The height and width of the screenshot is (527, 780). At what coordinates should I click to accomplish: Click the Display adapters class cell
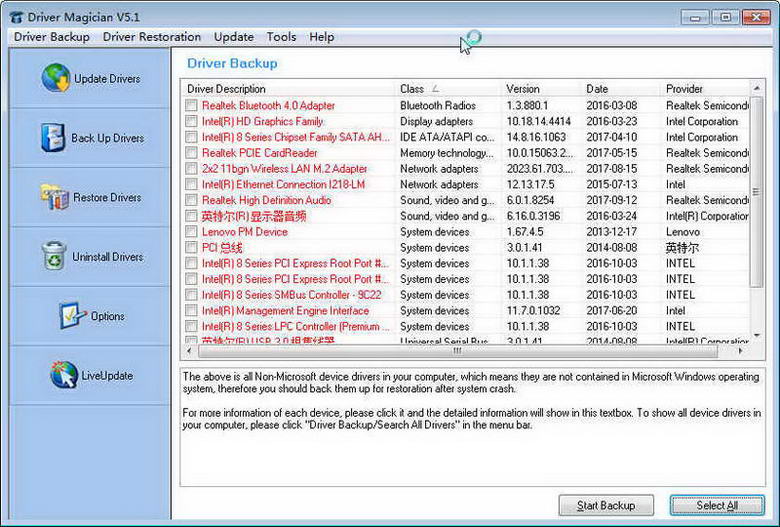coord(436,121)
